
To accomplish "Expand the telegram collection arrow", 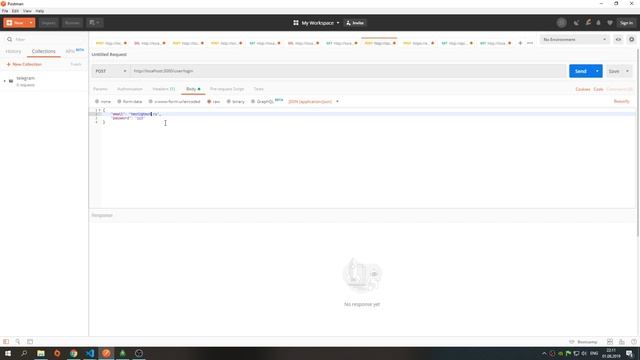I will (4, 81).
